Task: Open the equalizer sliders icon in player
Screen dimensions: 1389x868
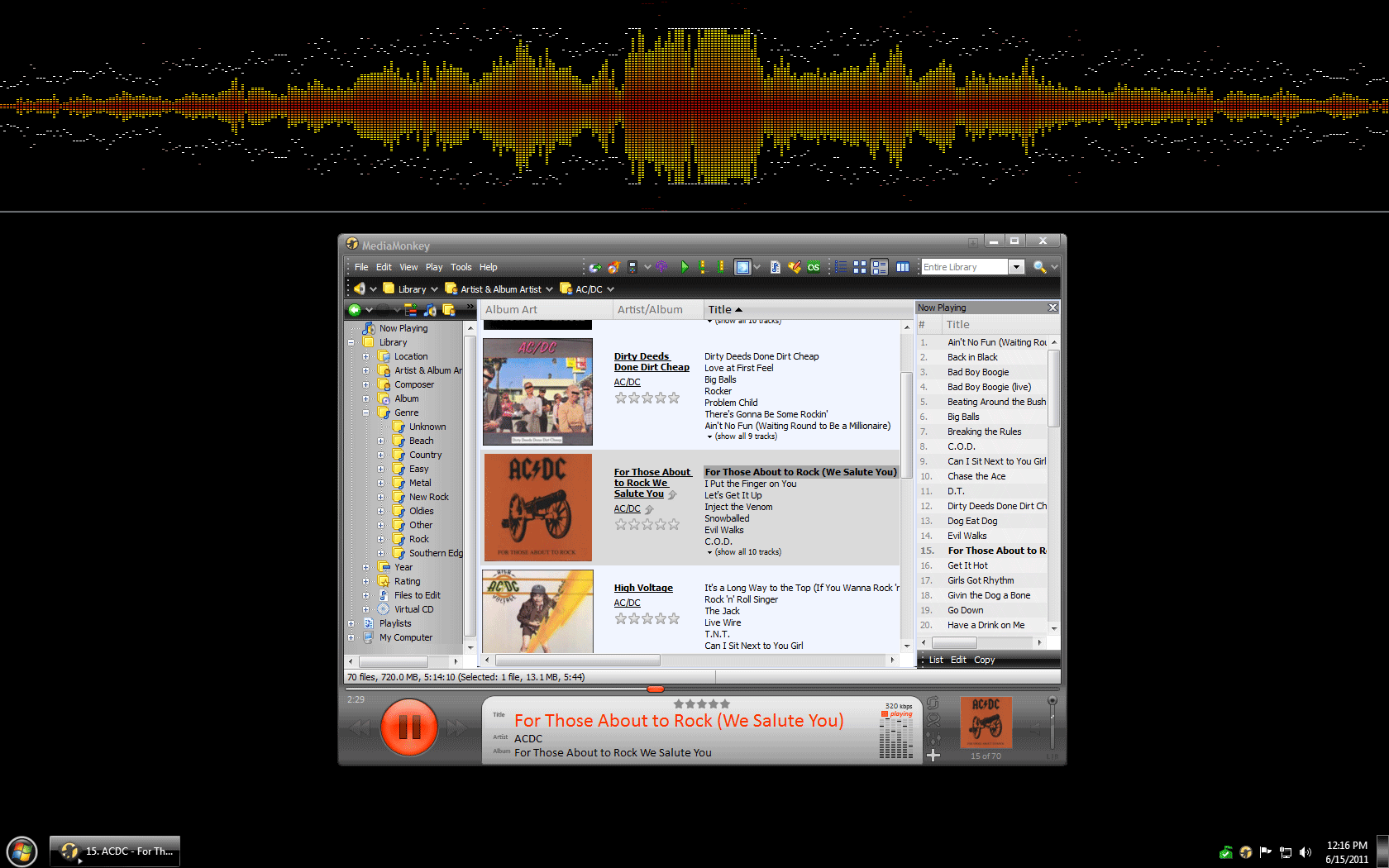Action: pos(933,737)
